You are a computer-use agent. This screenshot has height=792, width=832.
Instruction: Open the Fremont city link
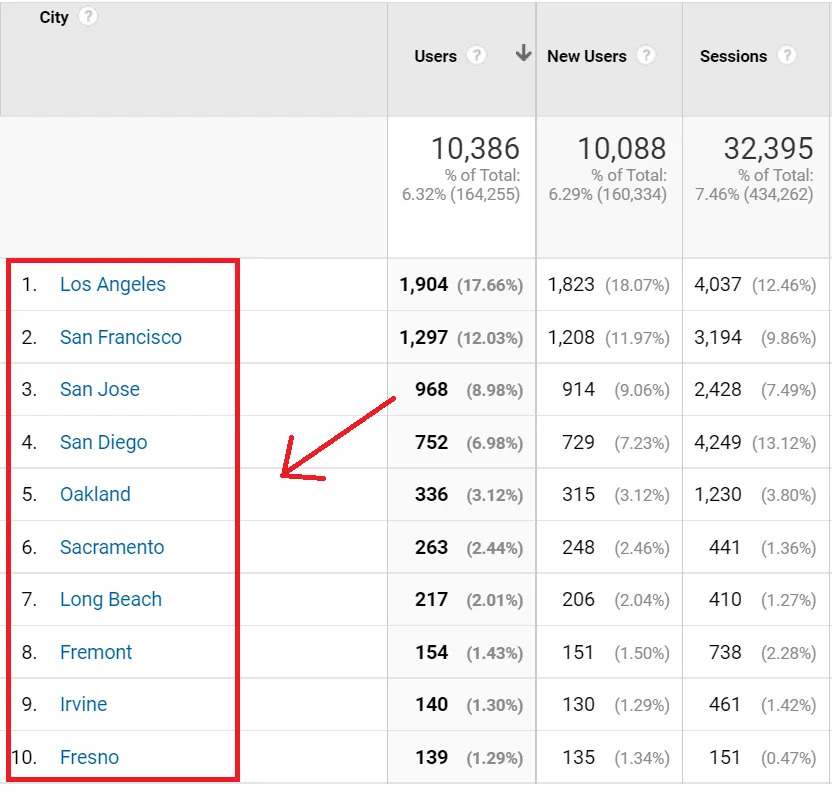[96, 652]
